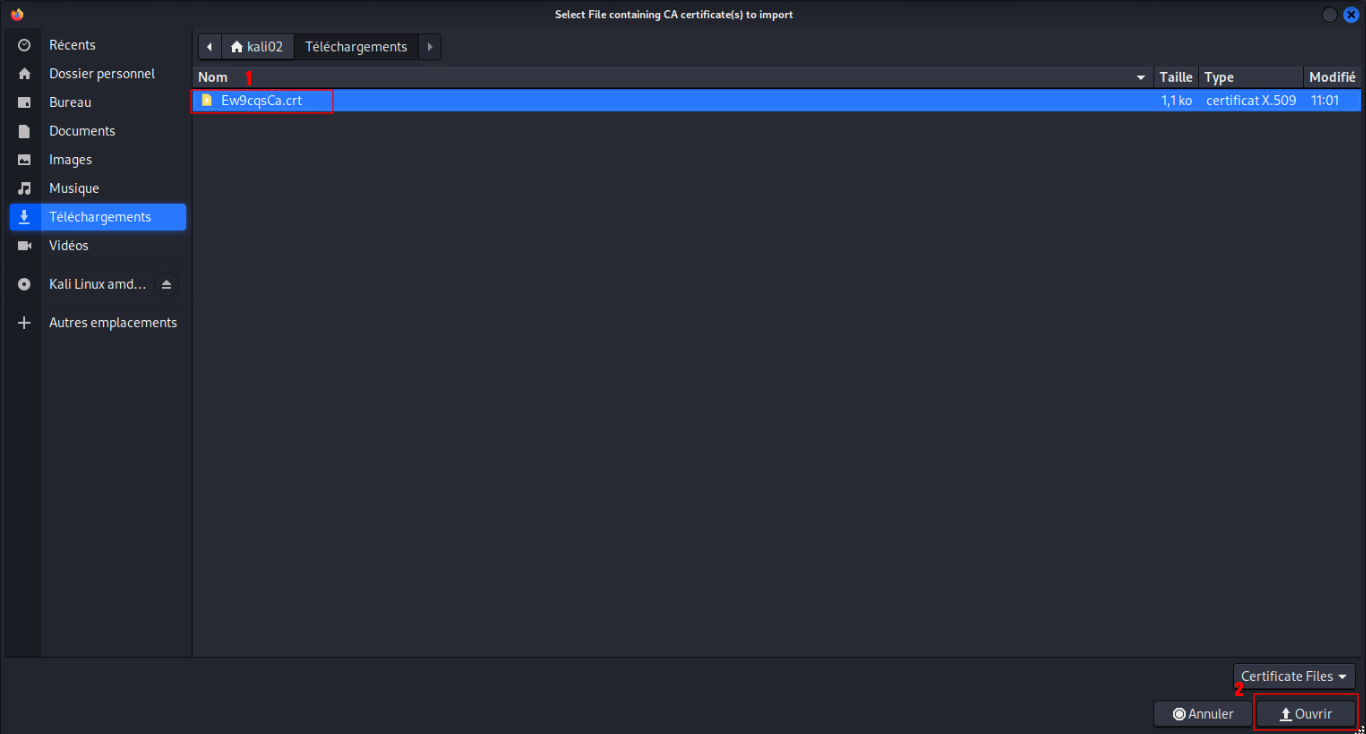Click the Vidéos camera icon in sidebar
Screen dimensions: 1366x734
pos(25,246)
